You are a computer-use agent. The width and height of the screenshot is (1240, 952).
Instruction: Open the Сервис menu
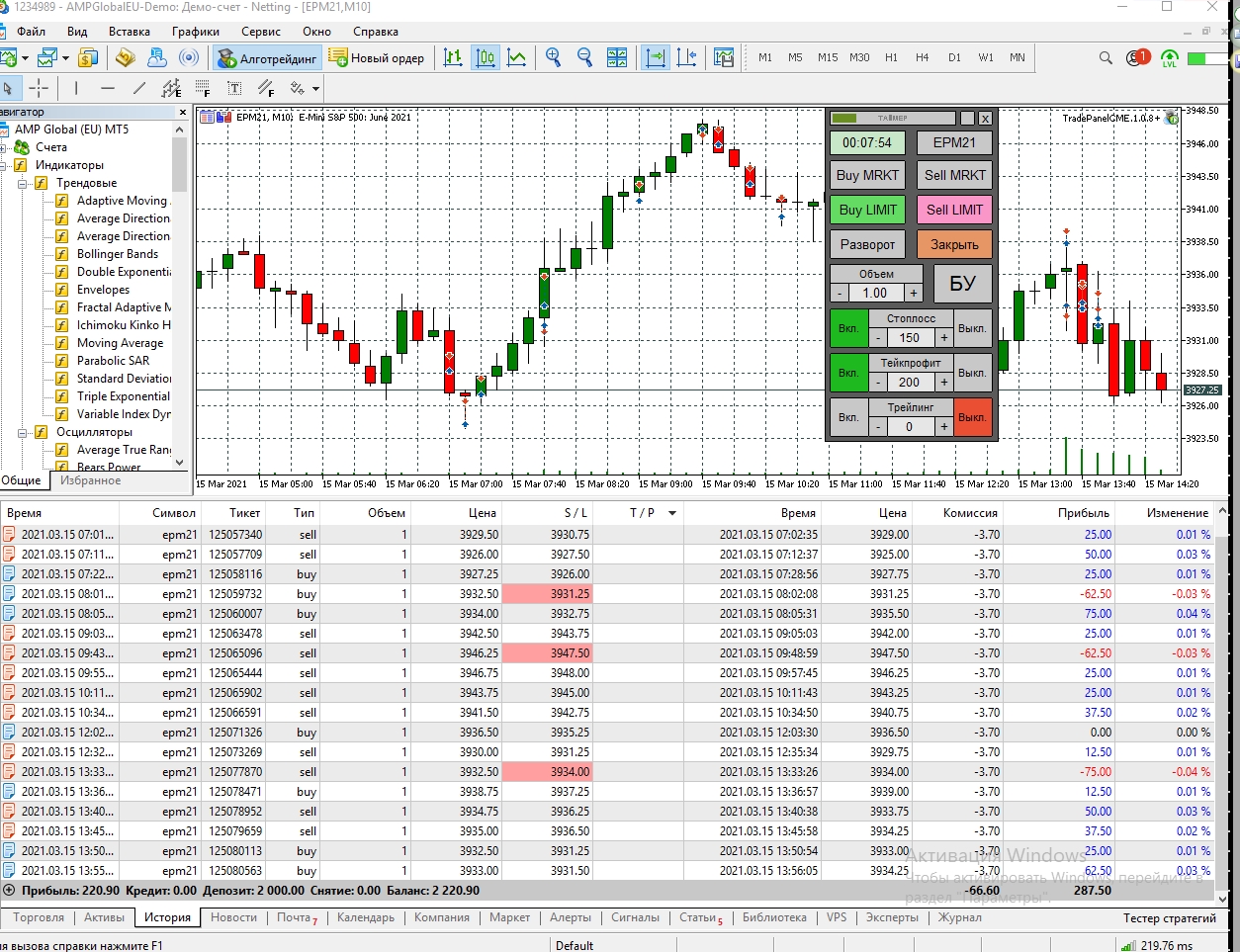coord(261,31)
